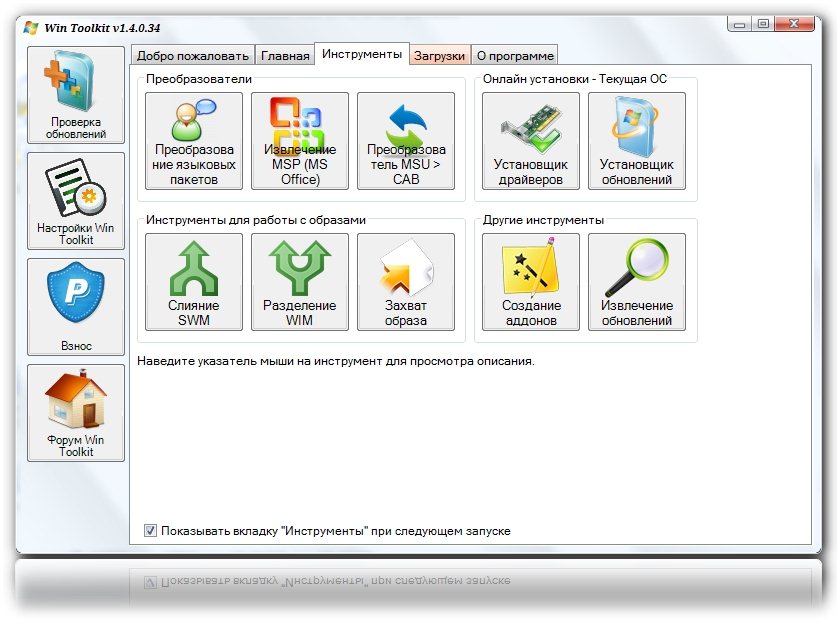
Task: Select the SWM merge tool
Action: (x=194, y=282)
